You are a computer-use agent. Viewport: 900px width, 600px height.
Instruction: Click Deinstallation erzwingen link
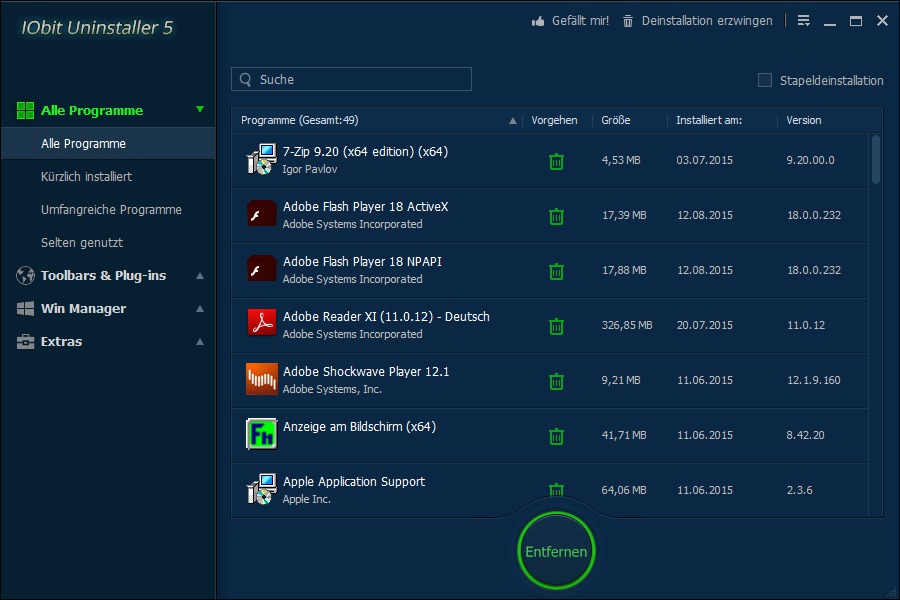707,21
